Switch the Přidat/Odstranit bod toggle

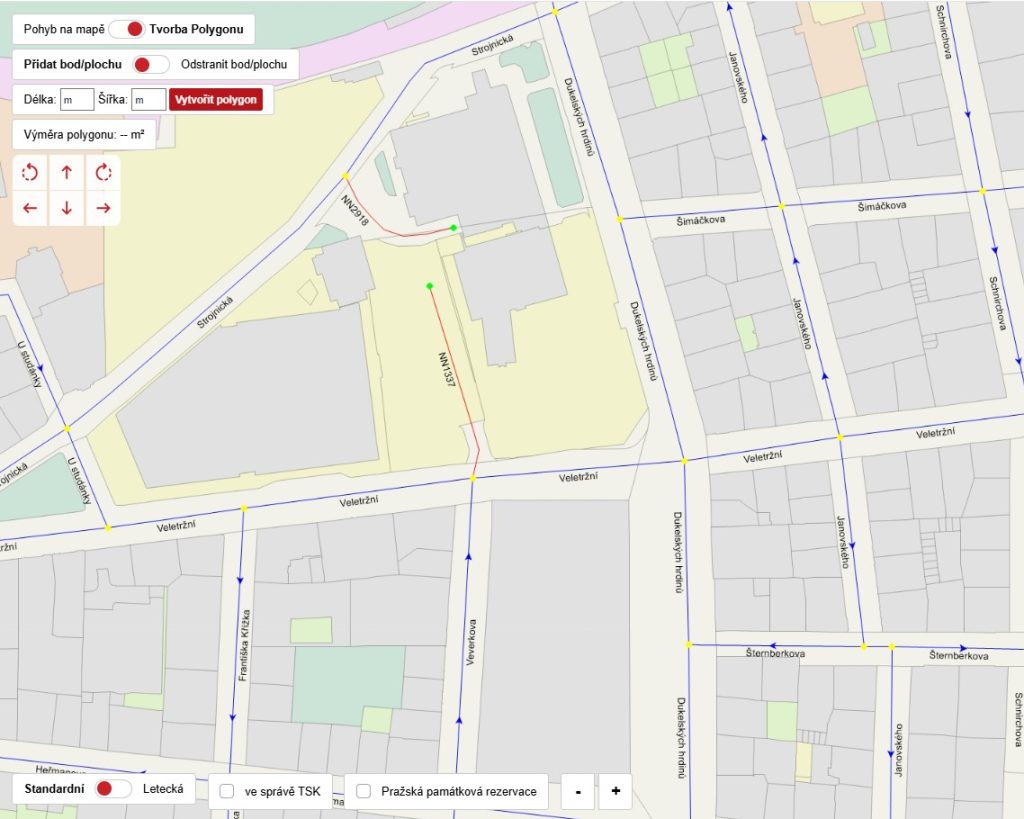point(151,64)
